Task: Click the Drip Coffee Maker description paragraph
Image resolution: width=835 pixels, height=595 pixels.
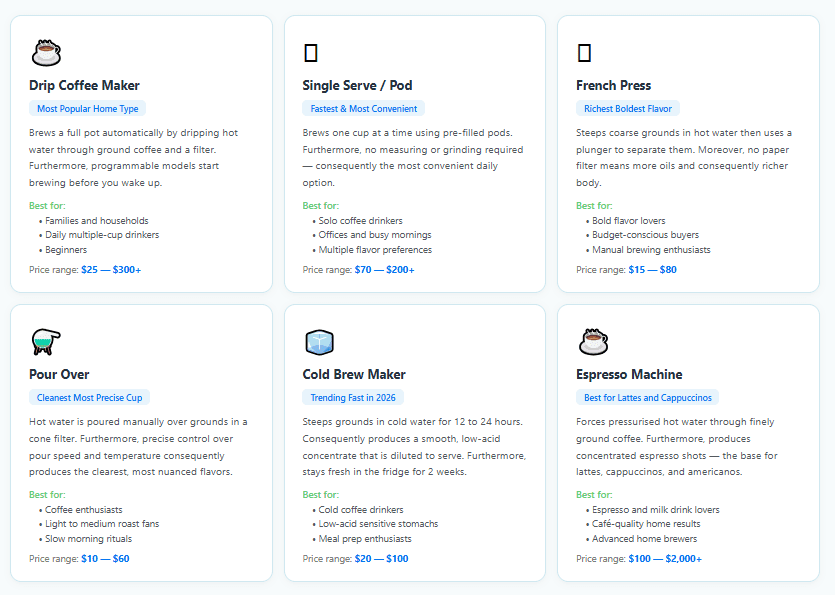Action: (x=134, y=158)
